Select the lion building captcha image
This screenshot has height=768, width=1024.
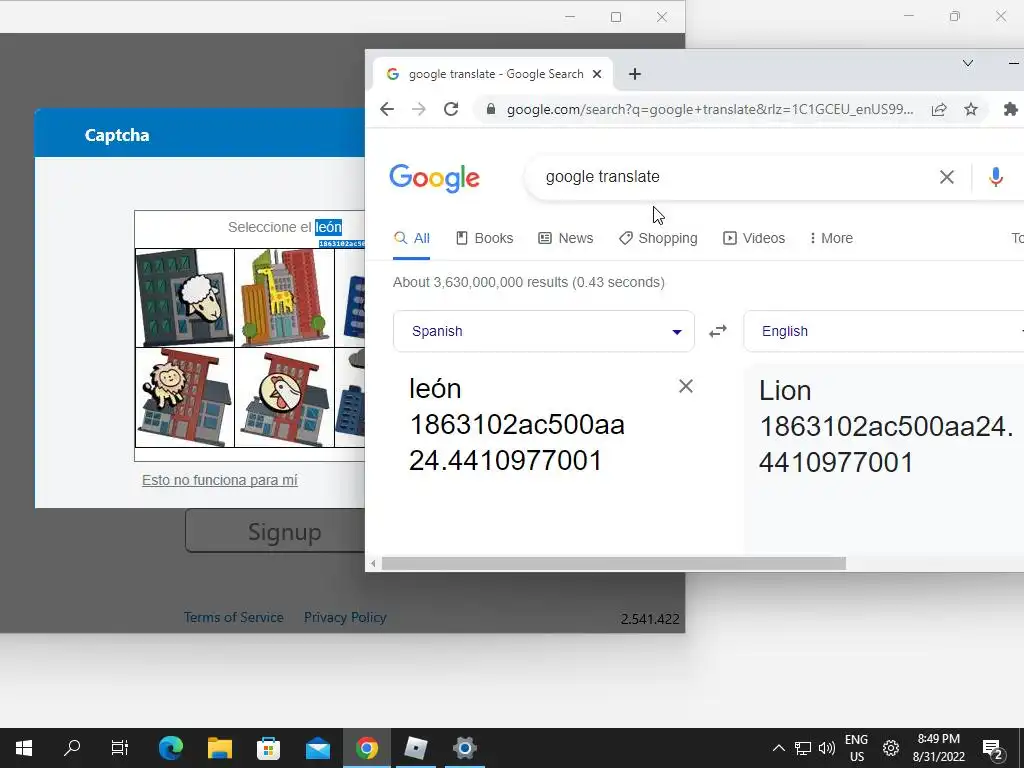[185, 397]
